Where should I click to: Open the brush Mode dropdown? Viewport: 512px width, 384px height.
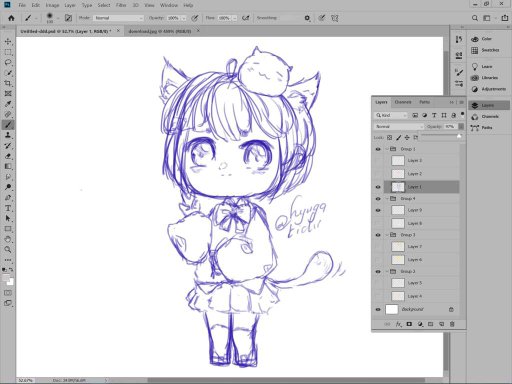[x=118, y=18]
